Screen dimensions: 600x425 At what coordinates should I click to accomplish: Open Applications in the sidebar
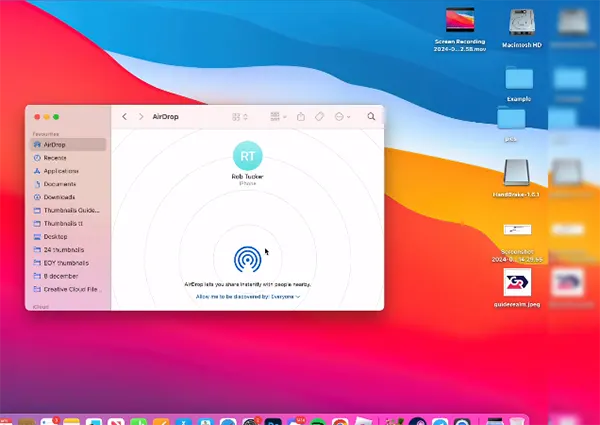point(68,171)
